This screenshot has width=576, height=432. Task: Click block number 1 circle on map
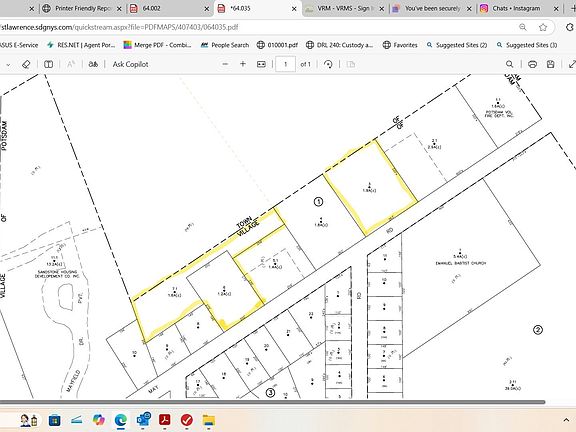pyautogui.click(x=318, y=202)
